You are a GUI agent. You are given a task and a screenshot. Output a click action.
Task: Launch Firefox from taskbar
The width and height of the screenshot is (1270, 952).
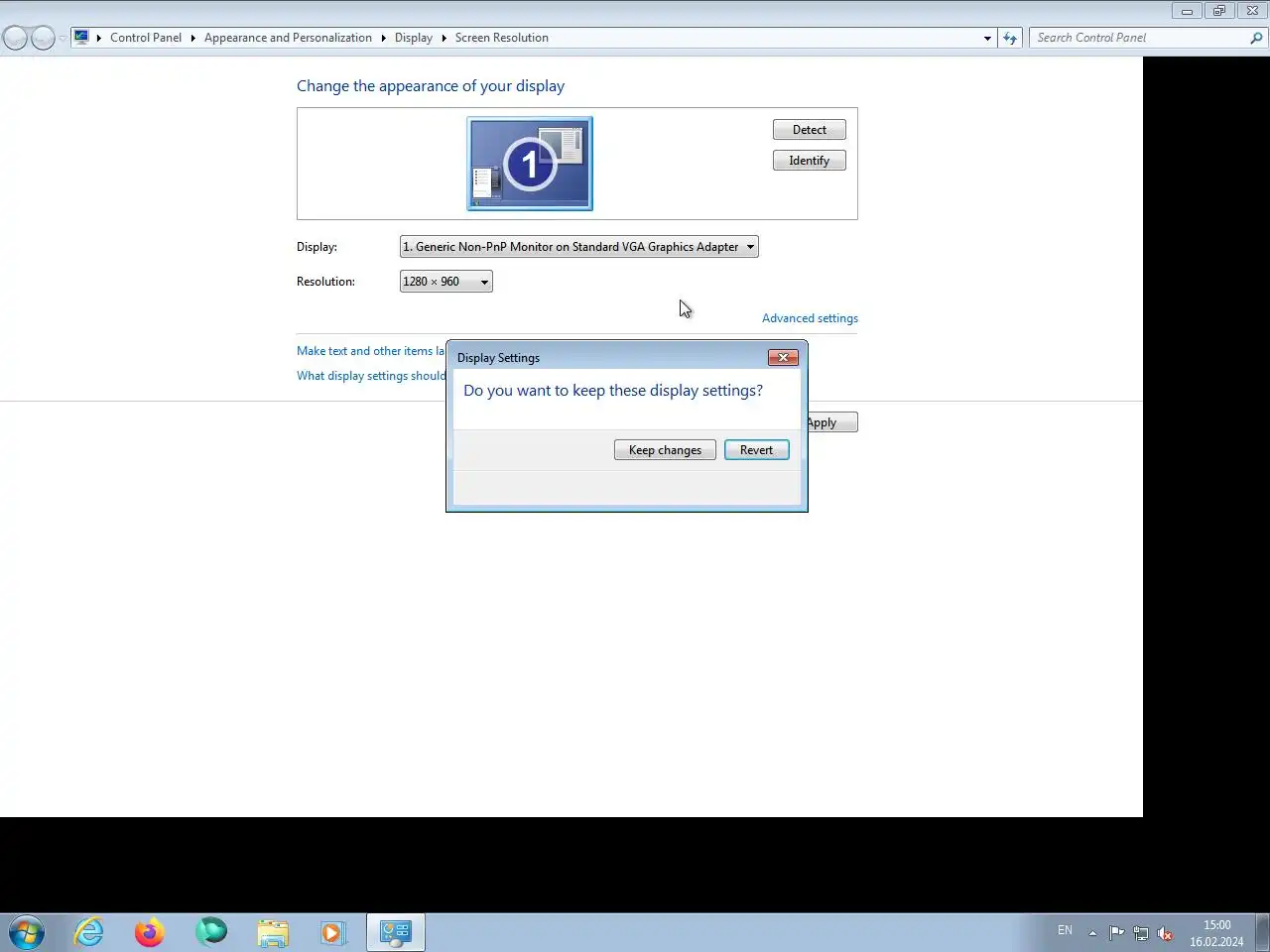pyautogui.click(x=150, y=932)
